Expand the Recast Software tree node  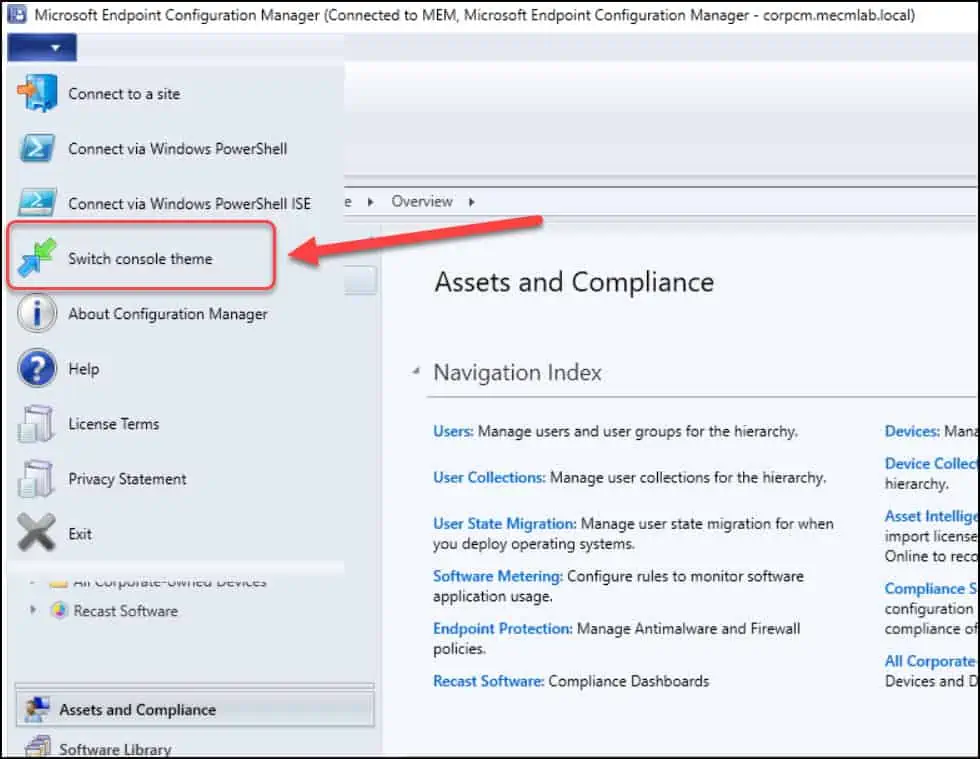point(33,610)
